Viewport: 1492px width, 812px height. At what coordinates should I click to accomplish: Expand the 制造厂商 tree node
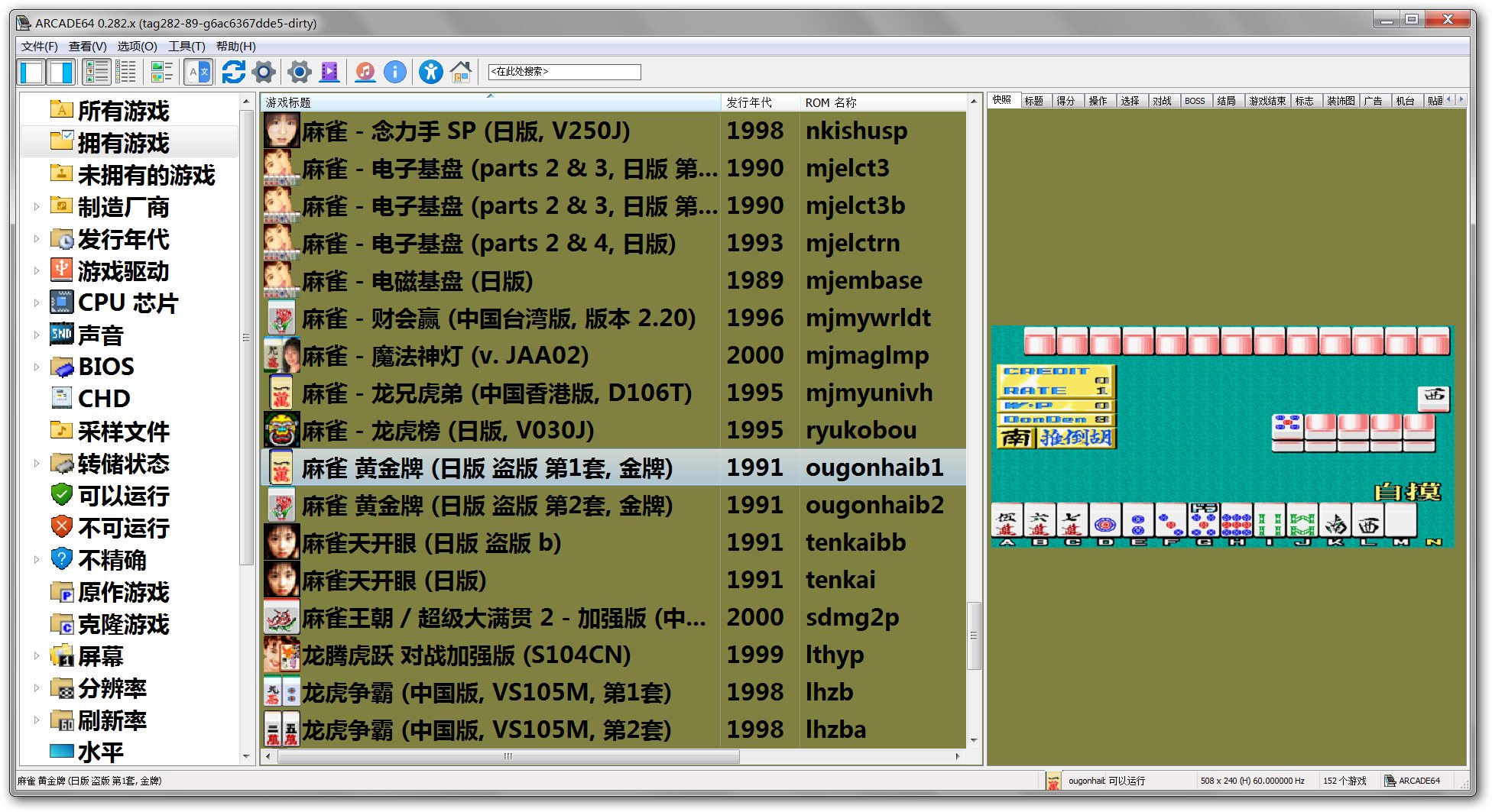pos(36,206)
